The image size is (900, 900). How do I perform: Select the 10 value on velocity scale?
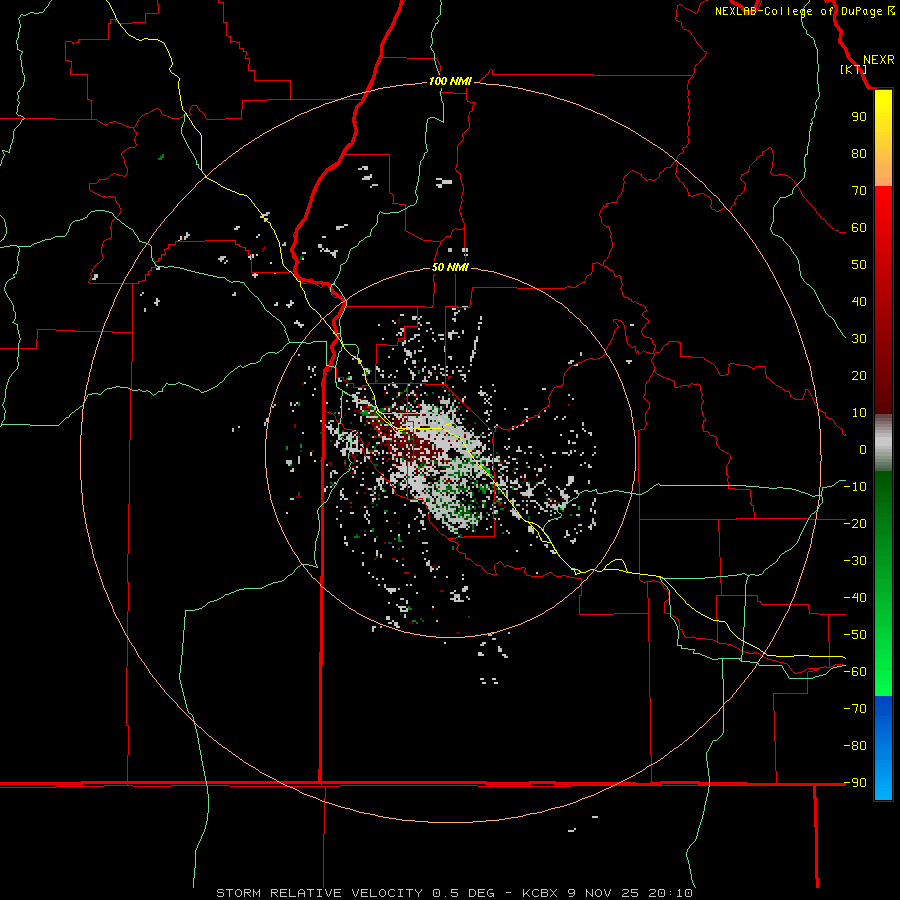(859, 413)
